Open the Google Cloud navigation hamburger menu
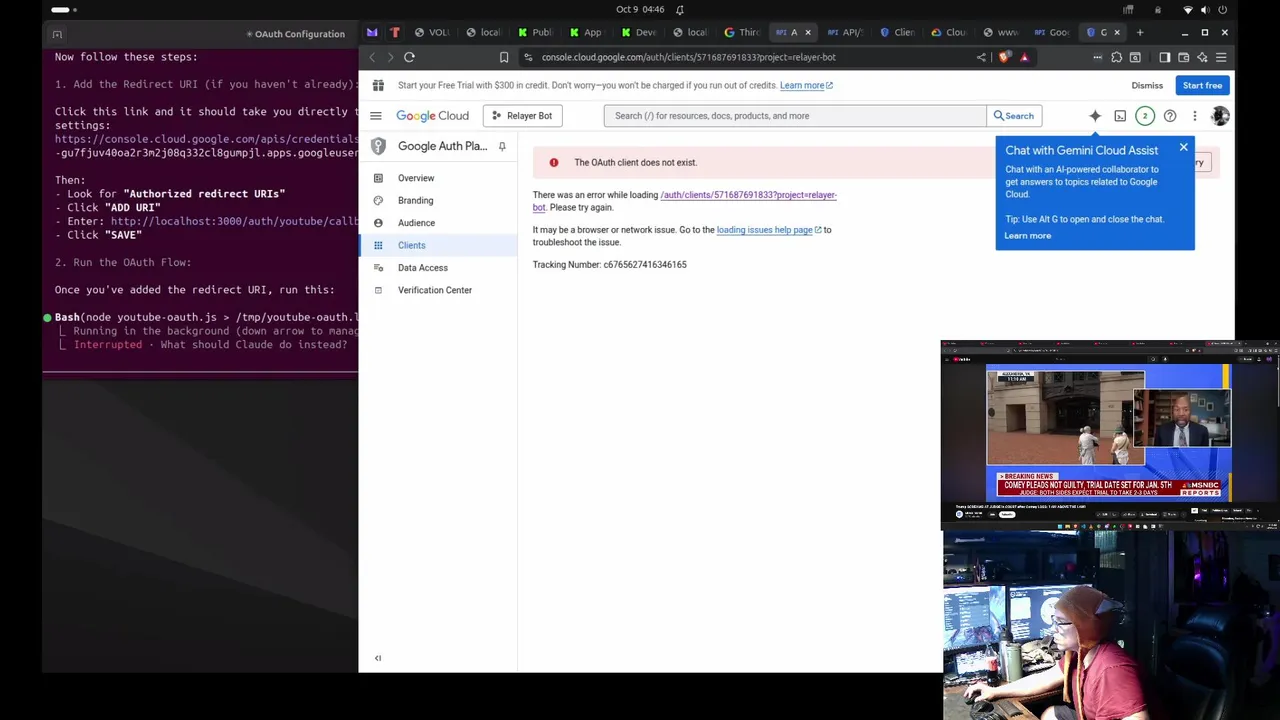Viewport: 1280px width, 720px height. click(x=376, y=116)
